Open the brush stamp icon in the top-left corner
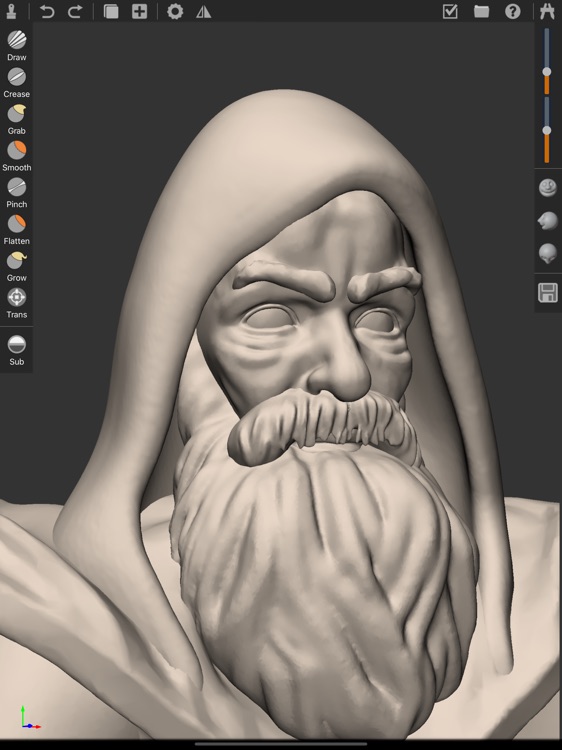Viewport: 562px width, 750px height. (11, 11)
